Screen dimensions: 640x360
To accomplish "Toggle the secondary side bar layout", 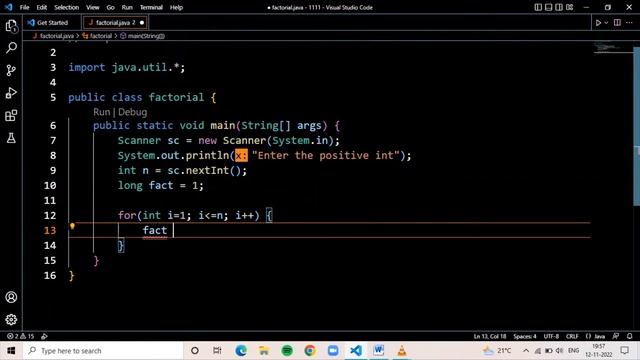I will pos(559,7).
